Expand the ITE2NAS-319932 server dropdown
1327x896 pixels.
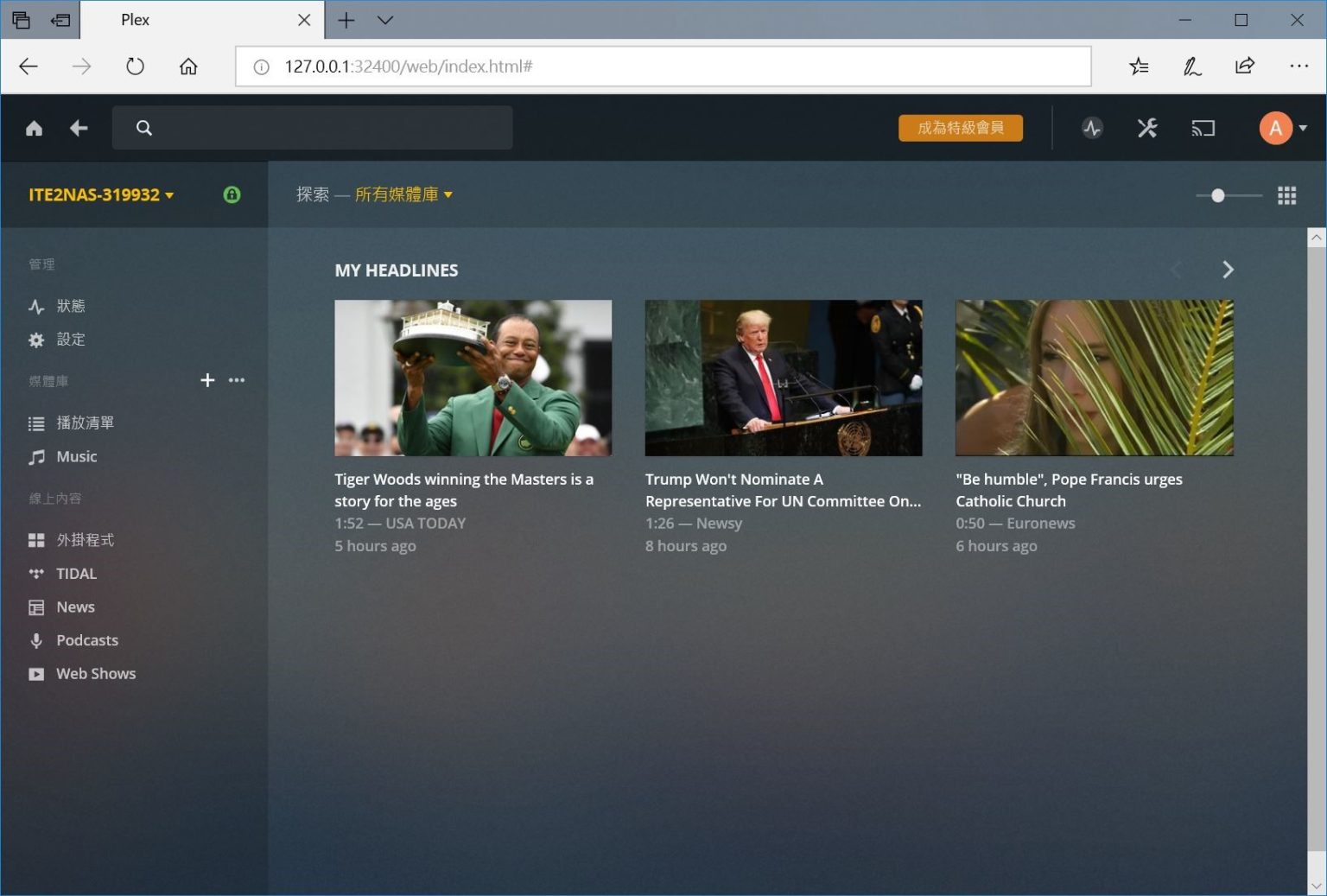pyautogui.click(x=100, y=195)
